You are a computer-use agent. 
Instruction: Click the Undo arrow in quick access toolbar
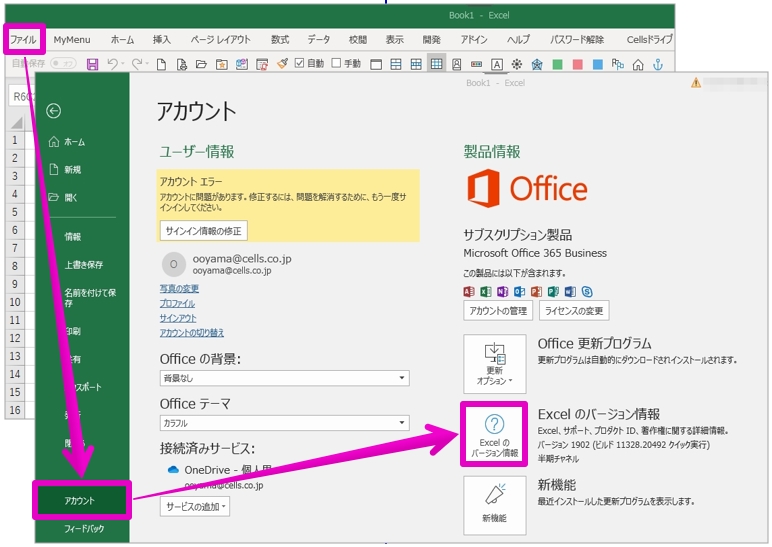tap(113, 64)
